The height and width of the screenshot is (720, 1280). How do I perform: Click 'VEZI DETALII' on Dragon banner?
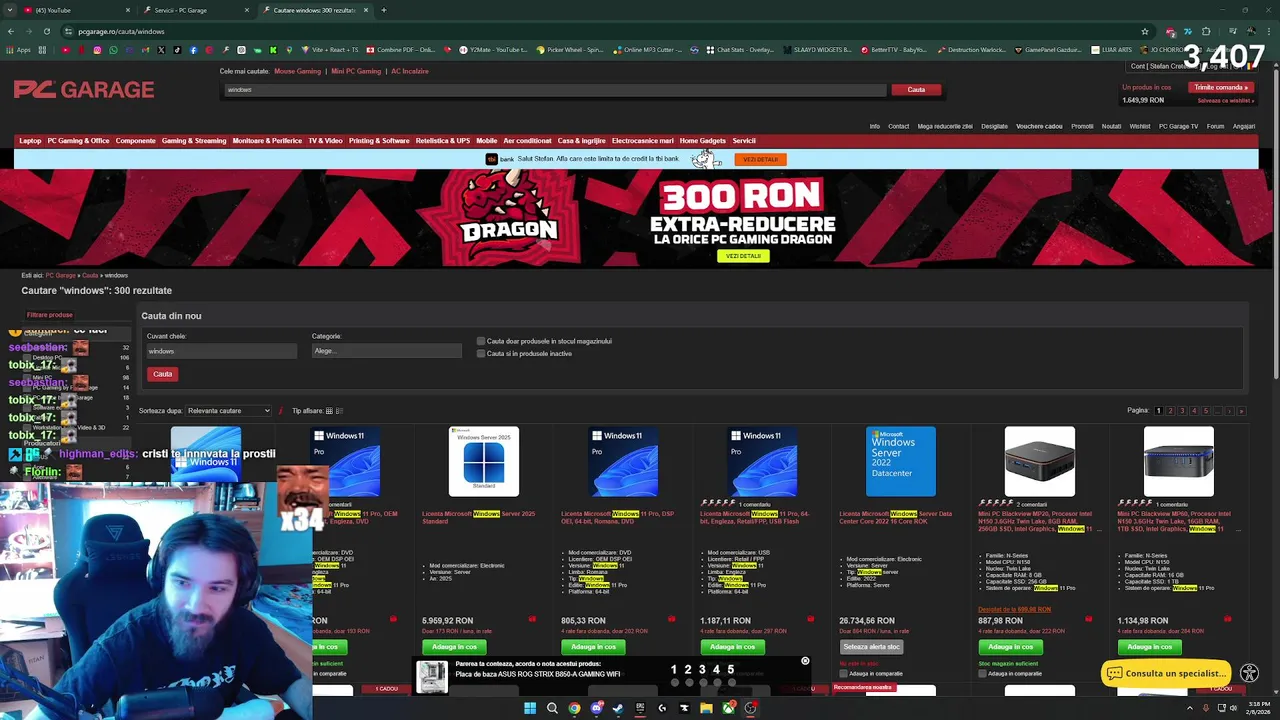click(x=743, y=256)
